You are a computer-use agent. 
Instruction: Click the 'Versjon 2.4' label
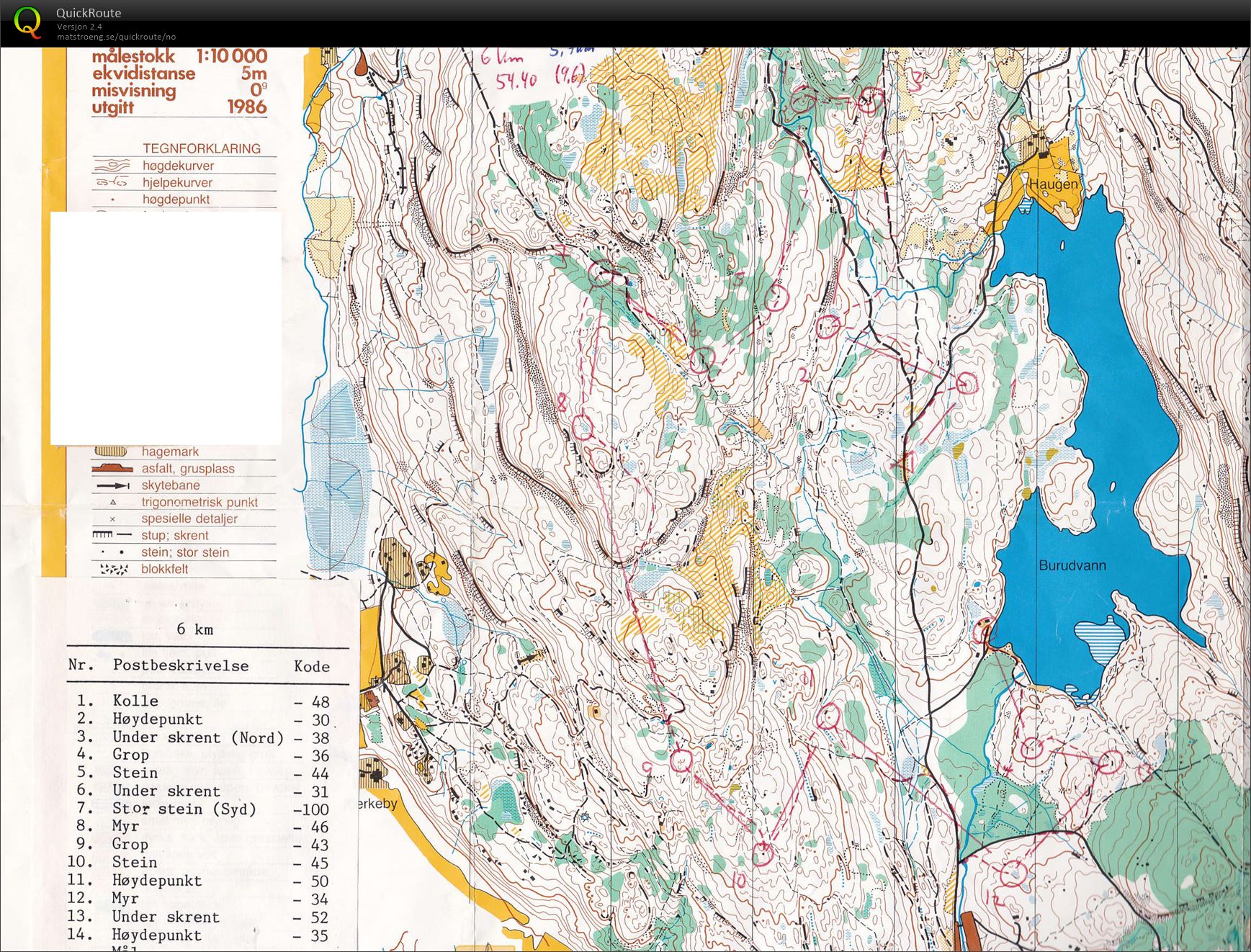click(79, 27)
